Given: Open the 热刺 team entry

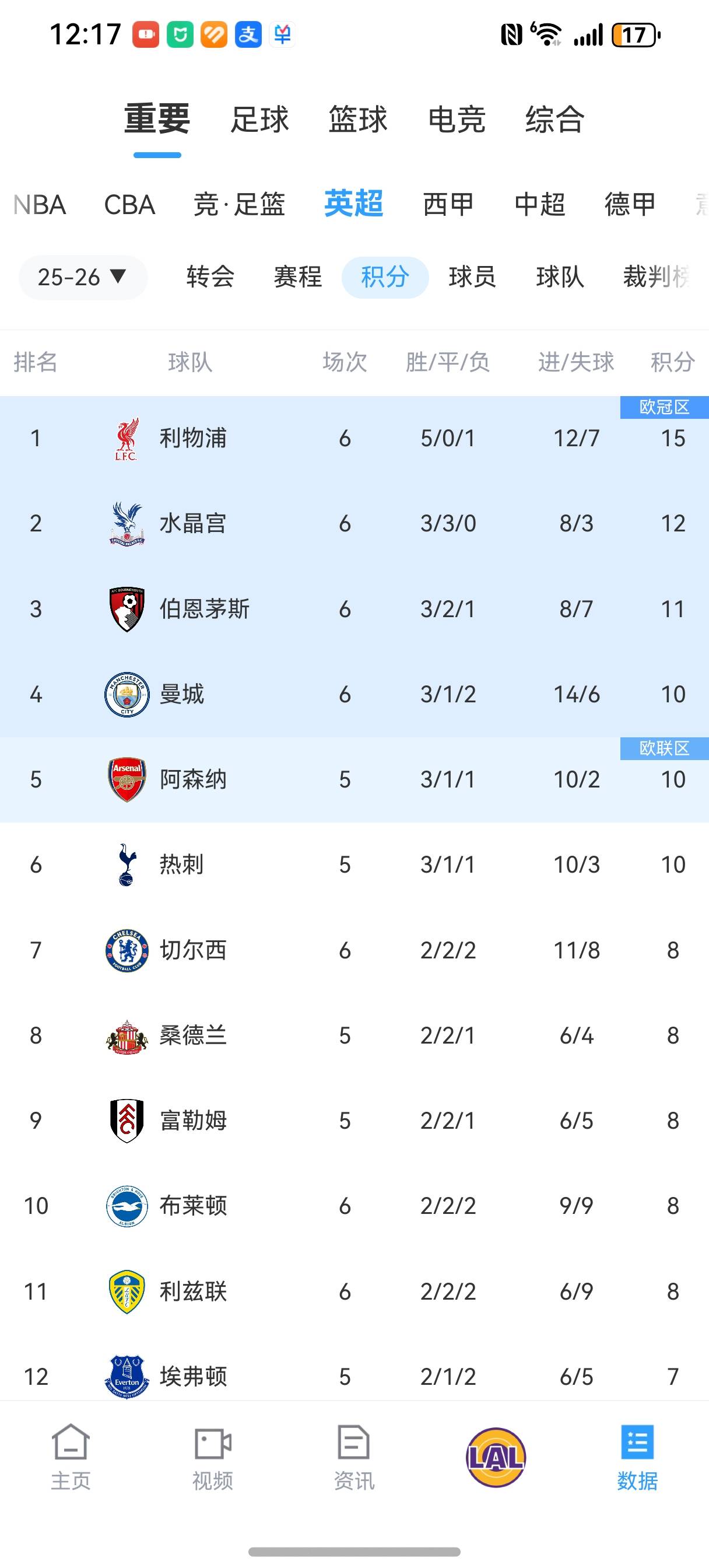Looking at the screenshot, I should point(181,865).
